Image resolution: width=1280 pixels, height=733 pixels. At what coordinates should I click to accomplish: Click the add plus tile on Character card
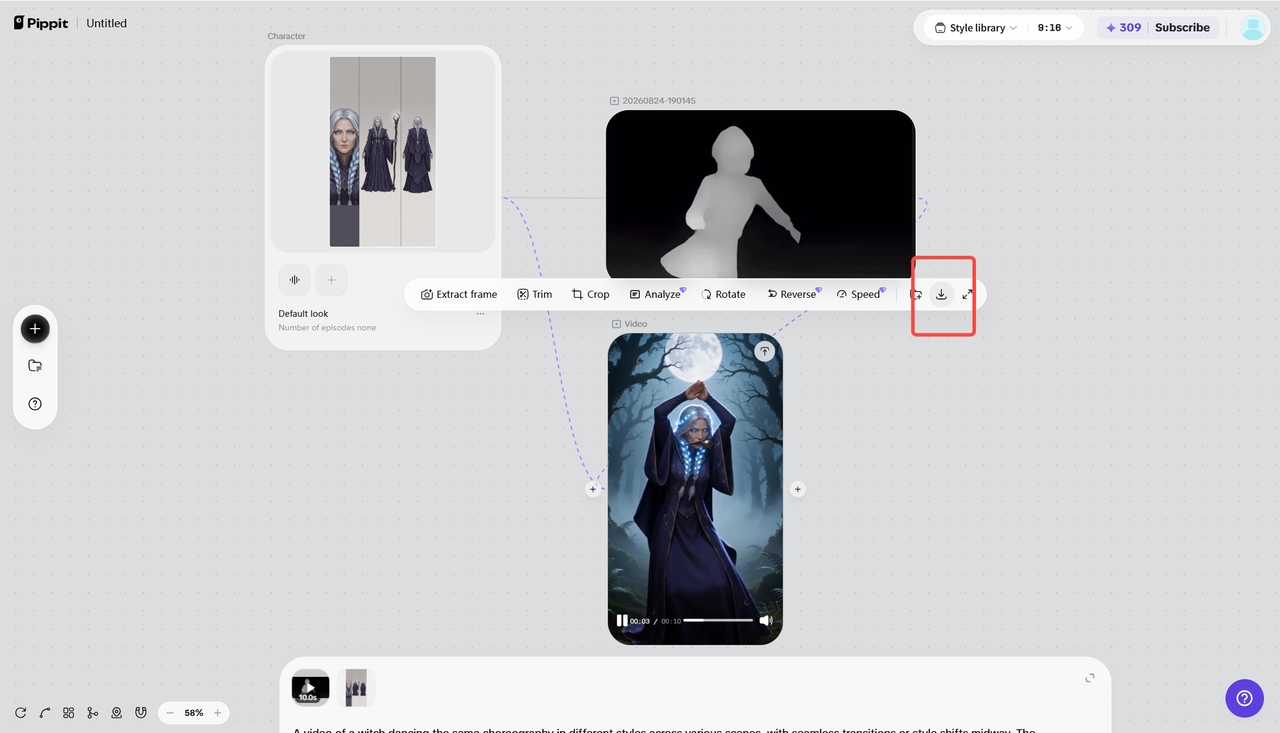click(x=332, y=280)
